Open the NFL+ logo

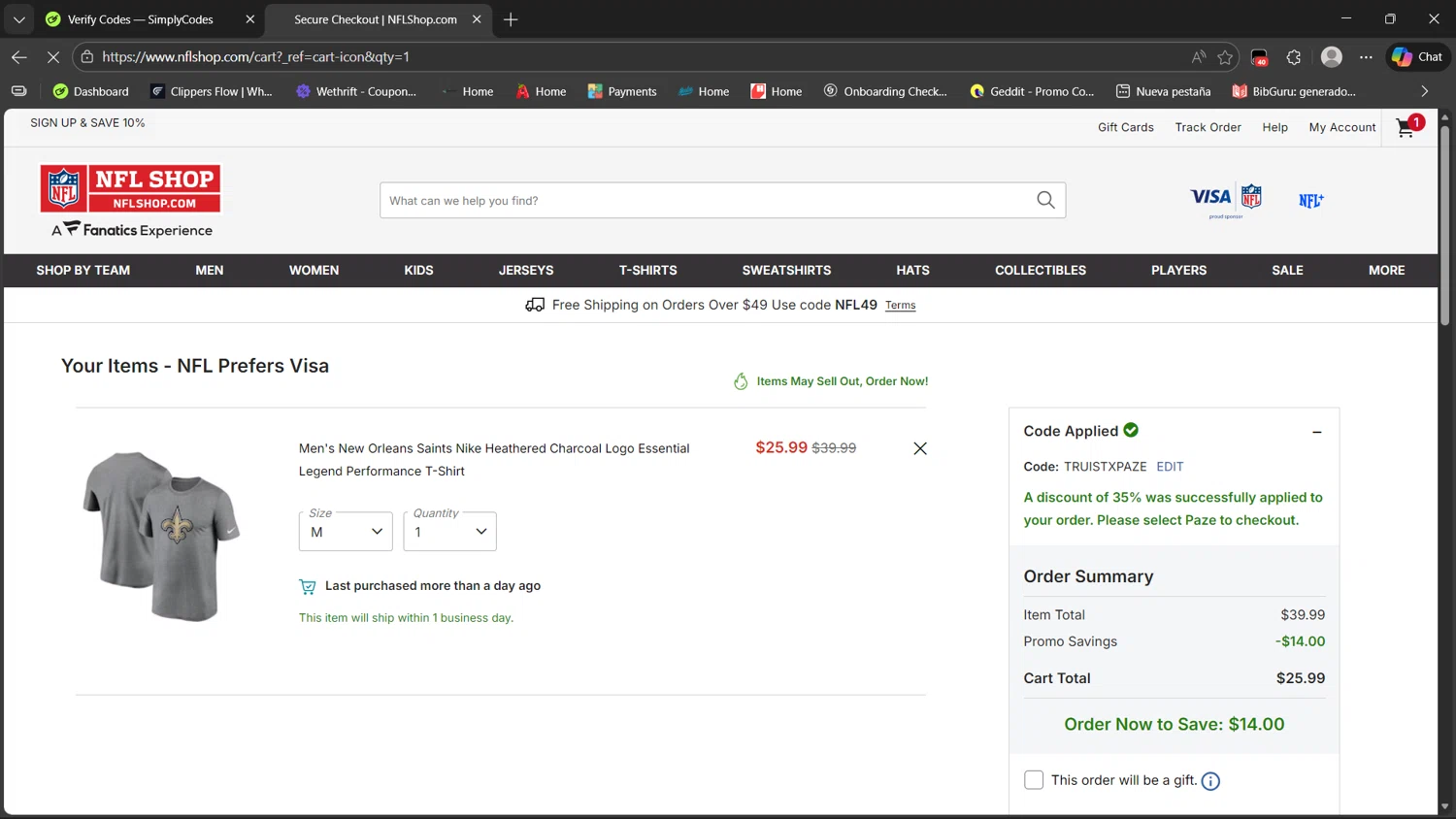click(1311, 200)
